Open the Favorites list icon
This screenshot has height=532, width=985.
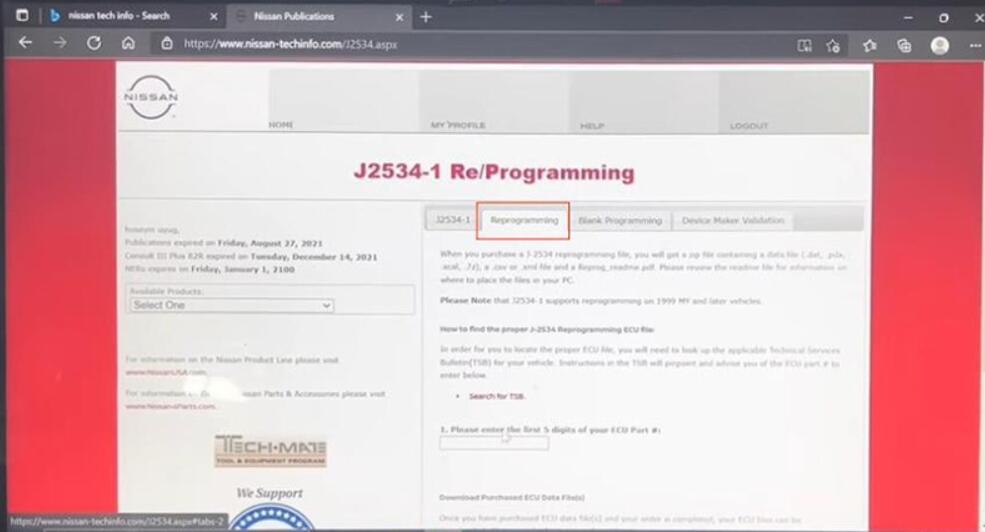click(x=869, y=45)
